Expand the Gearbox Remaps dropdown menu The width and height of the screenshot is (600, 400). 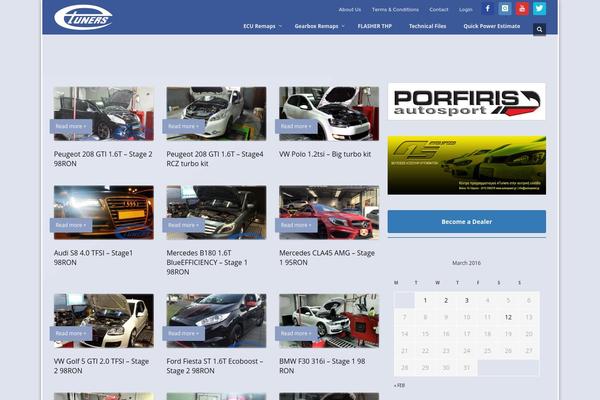320,26
